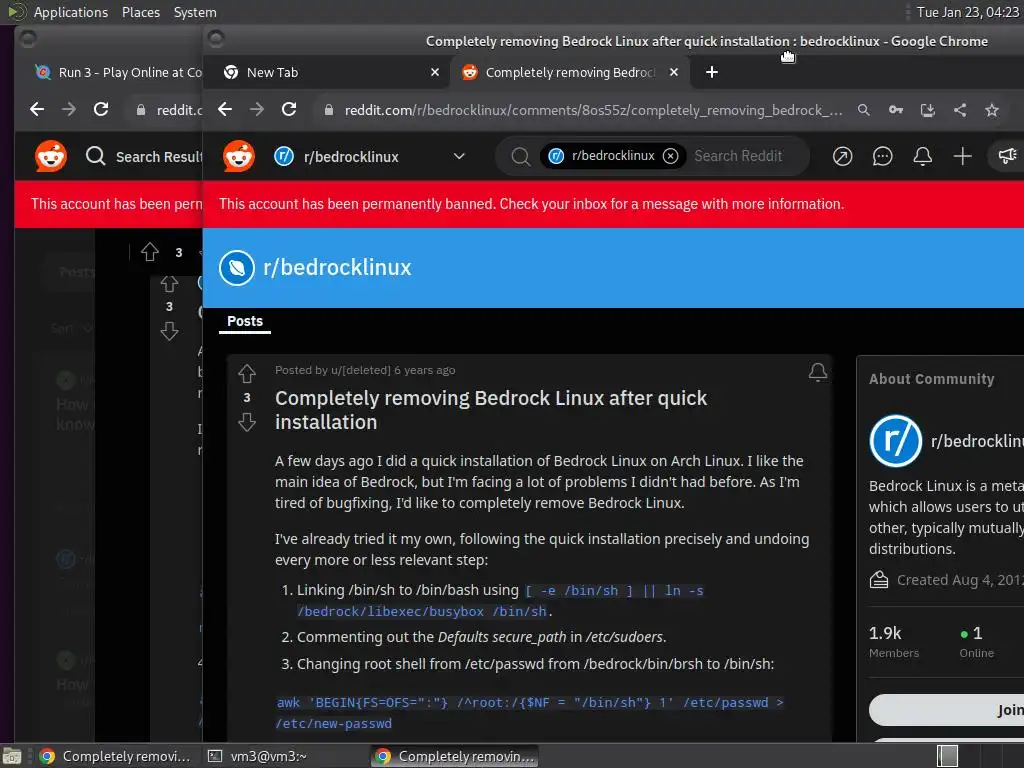The height and width of the screenshot is (768, 1024).
Task: Click the Advertise megaphone icon
Action: coord(1007,155)
